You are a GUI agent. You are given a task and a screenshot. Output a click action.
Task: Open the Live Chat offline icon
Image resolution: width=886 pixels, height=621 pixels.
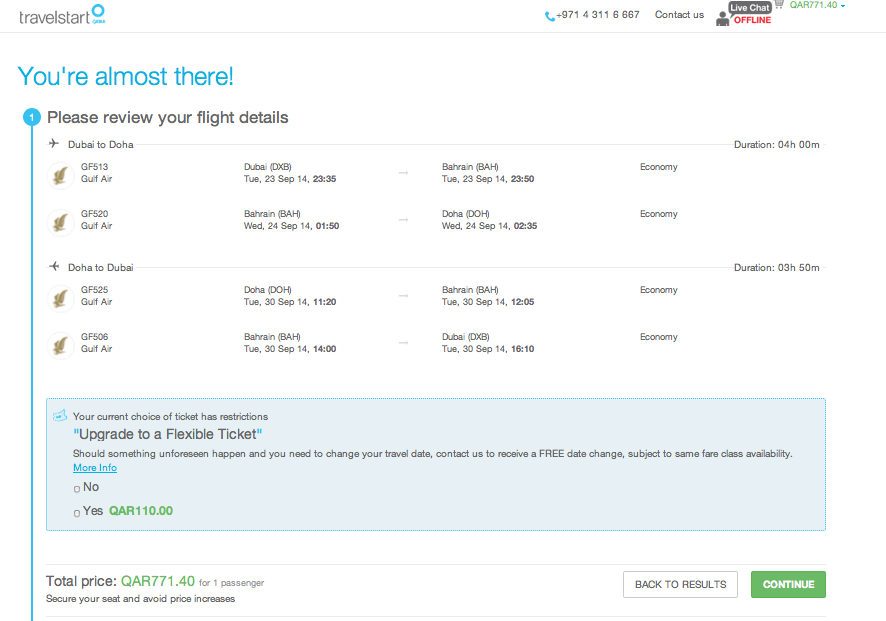(744, 14)
